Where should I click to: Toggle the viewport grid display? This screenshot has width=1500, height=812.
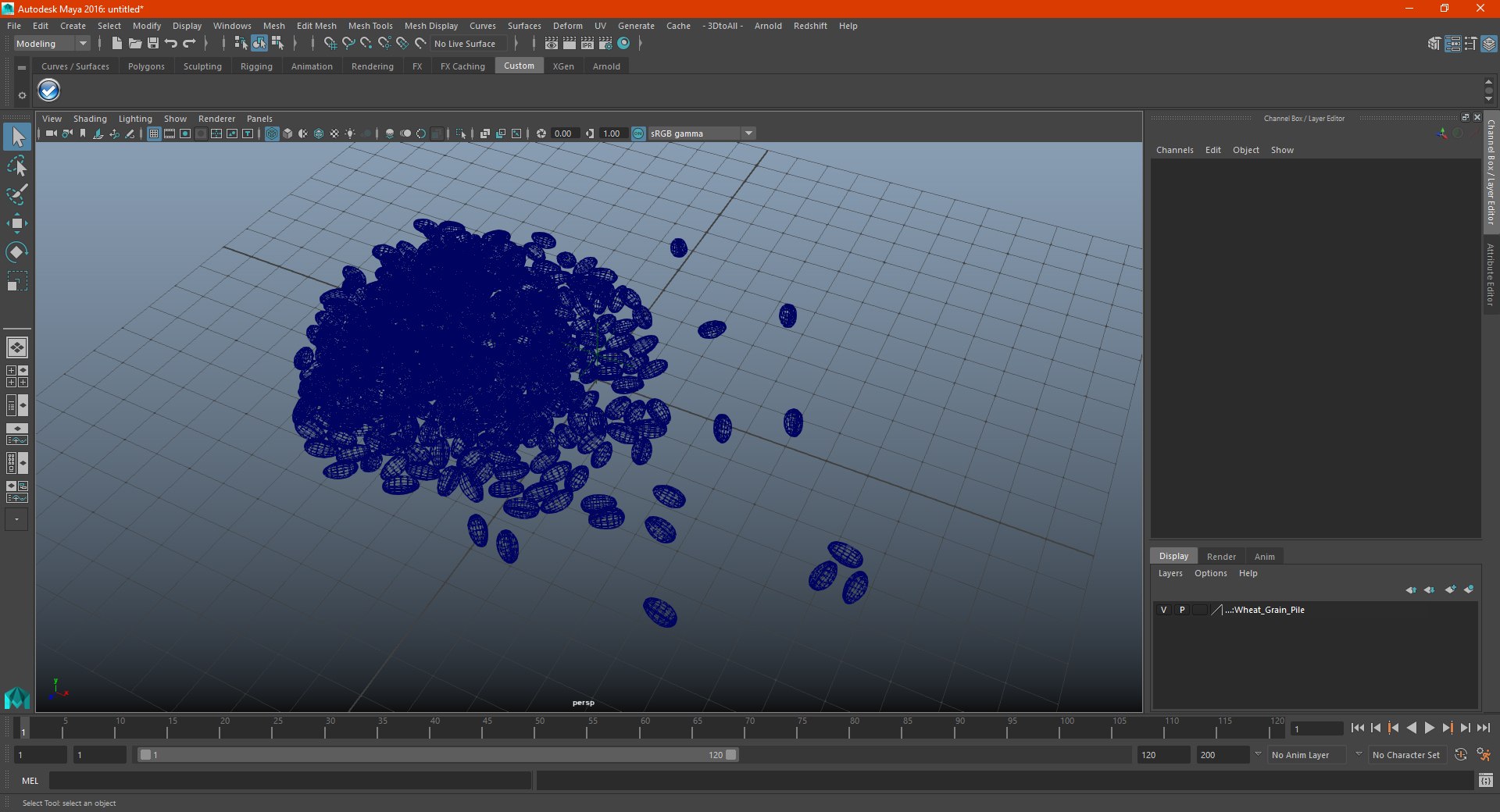click(x=154, y=134)
